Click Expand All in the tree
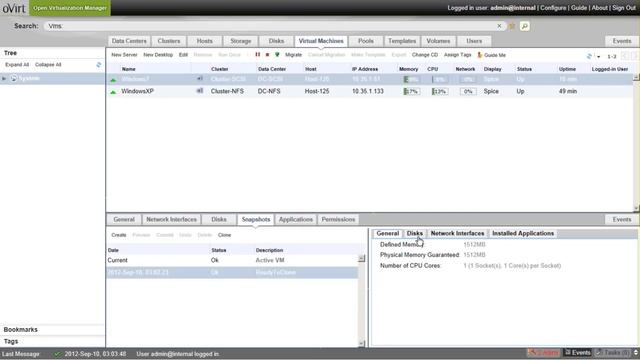 pyautogui.click(x=17, y=65)
